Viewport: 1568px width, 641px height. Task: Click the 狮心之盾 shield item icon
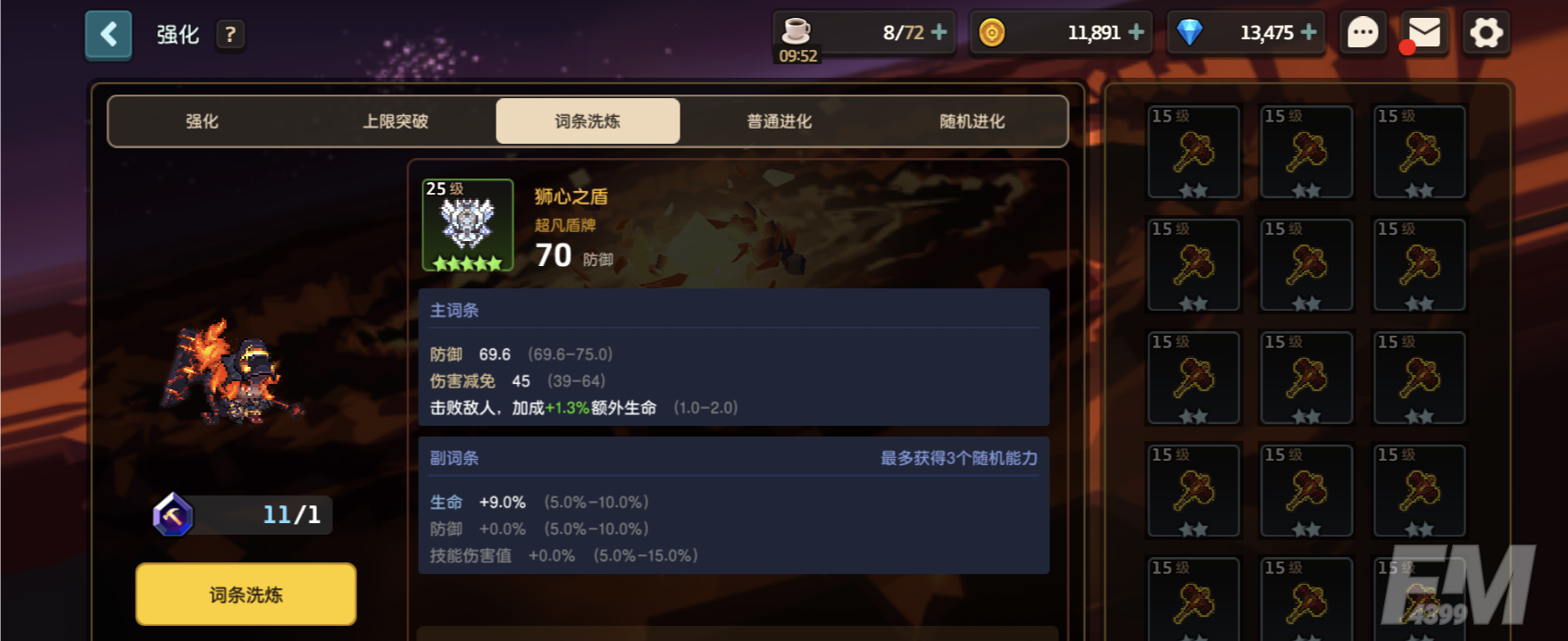pos(468,225)
